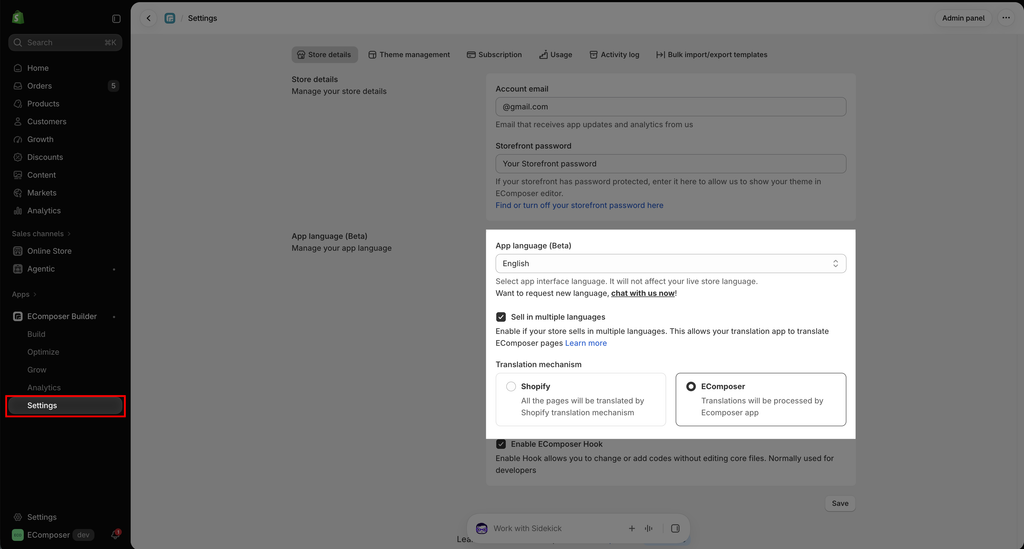The width and height of the screenshot is (1024, 549).
Task: Open the App language dropdown
Action: click(671, 264)
